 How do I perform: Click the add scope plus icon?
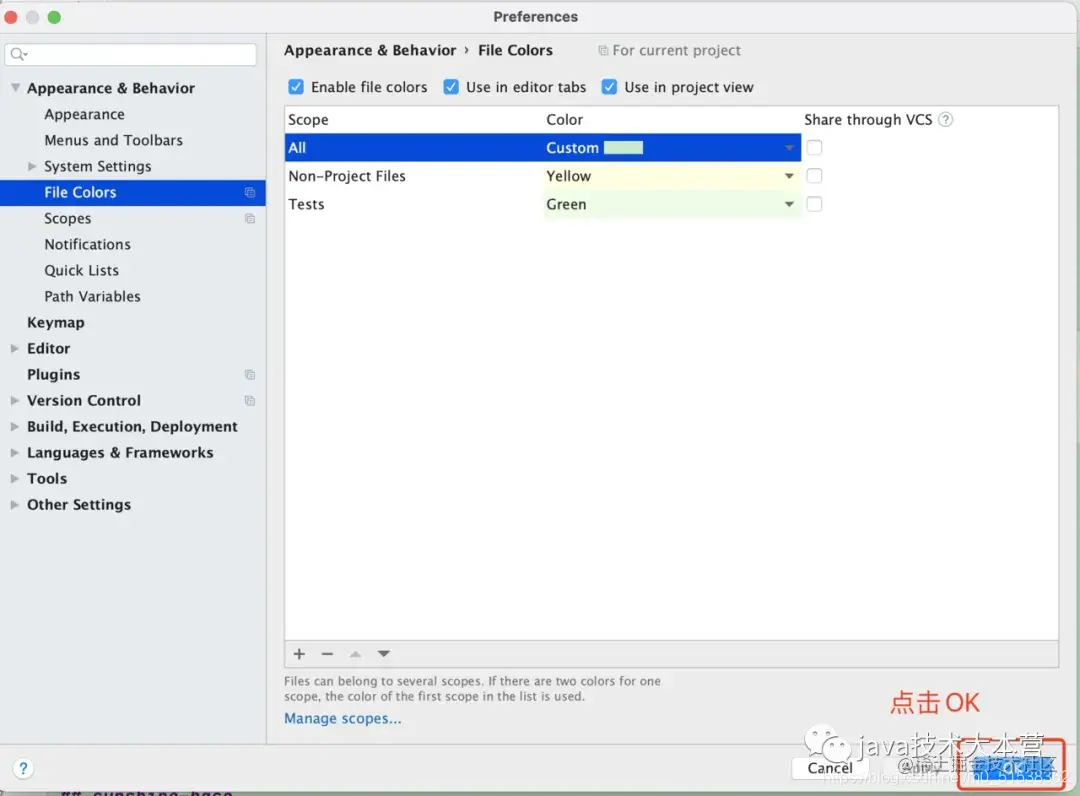[x=299, y=654]
